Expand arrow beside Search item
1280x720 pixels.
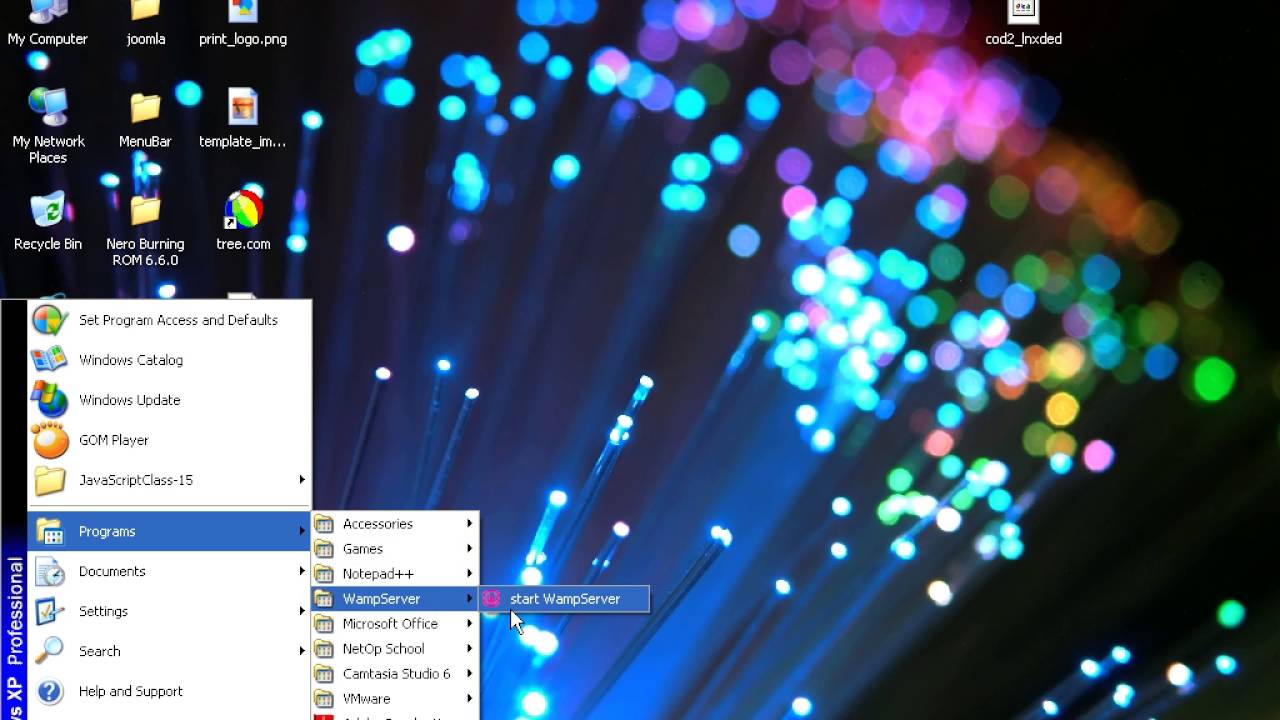coord(302,651)
